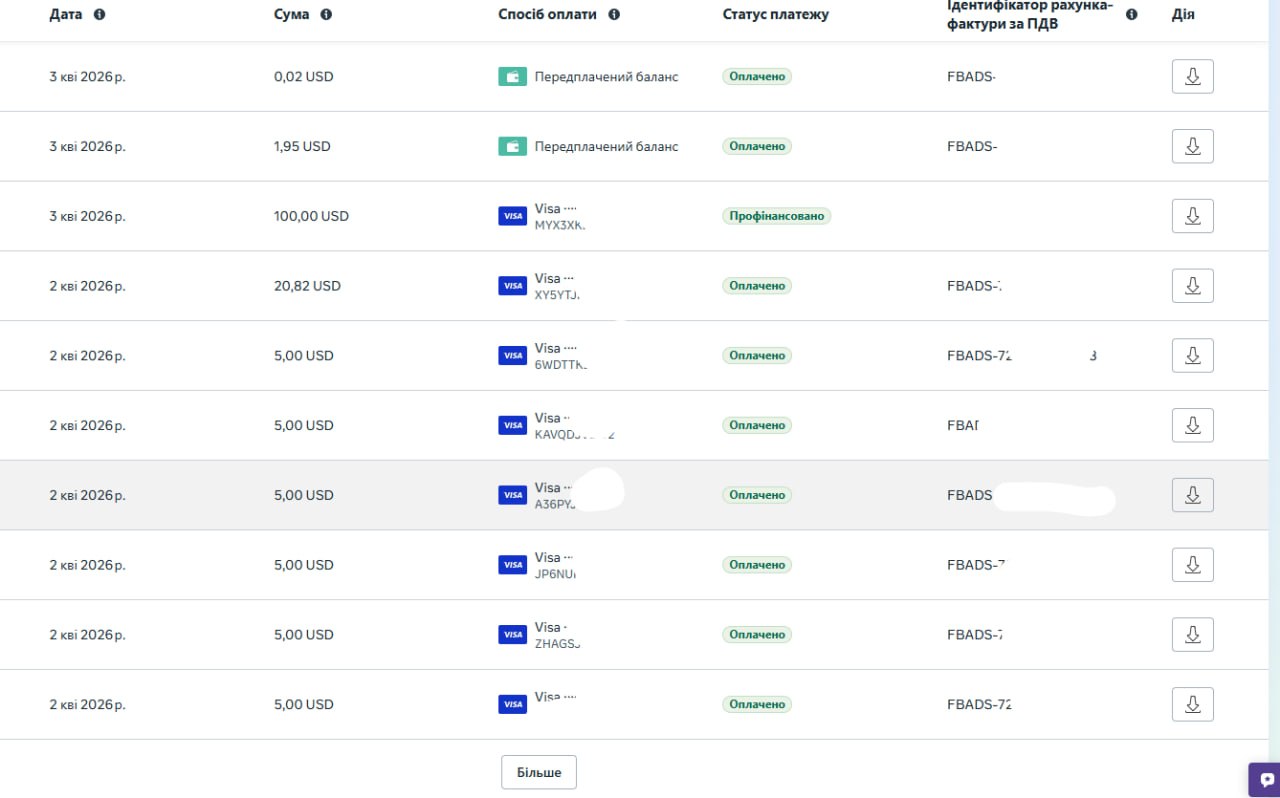This screenshot has width=1280, height=798.
Task: Open info tooltip beside Спосіб оплати
Action: [614, 15]
